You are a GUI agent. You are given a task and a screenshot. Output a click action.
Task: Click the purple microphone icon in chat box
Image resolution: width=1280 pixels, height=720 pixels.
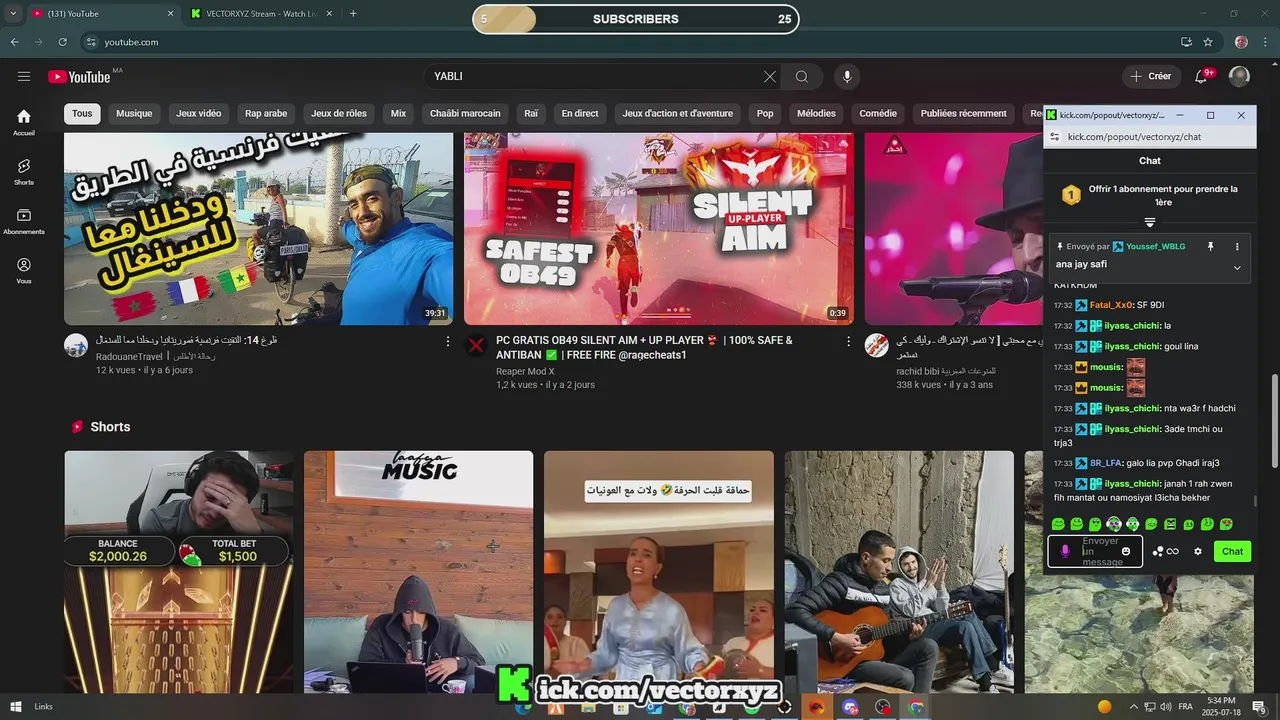point(1065,551)
